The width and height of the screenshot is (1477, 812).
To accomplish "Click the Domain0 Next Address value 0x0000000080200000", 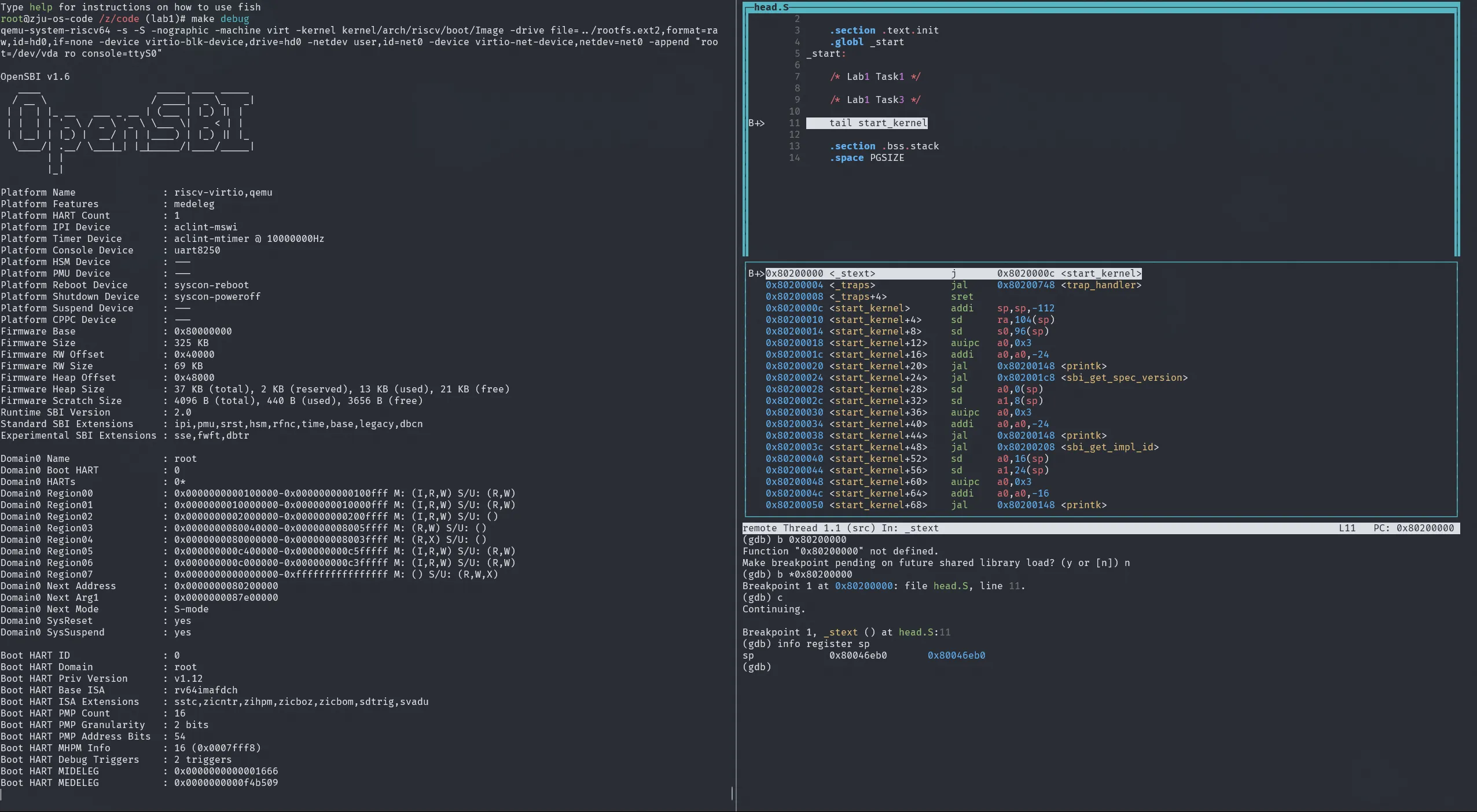I will 226,586.
